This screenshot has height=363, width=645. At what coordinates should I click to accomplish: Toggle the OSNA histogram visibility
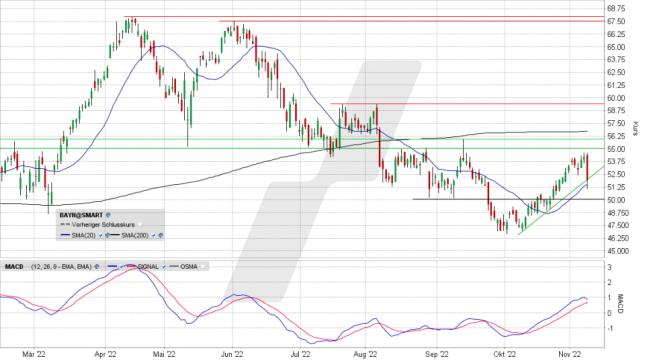(203, 266)
